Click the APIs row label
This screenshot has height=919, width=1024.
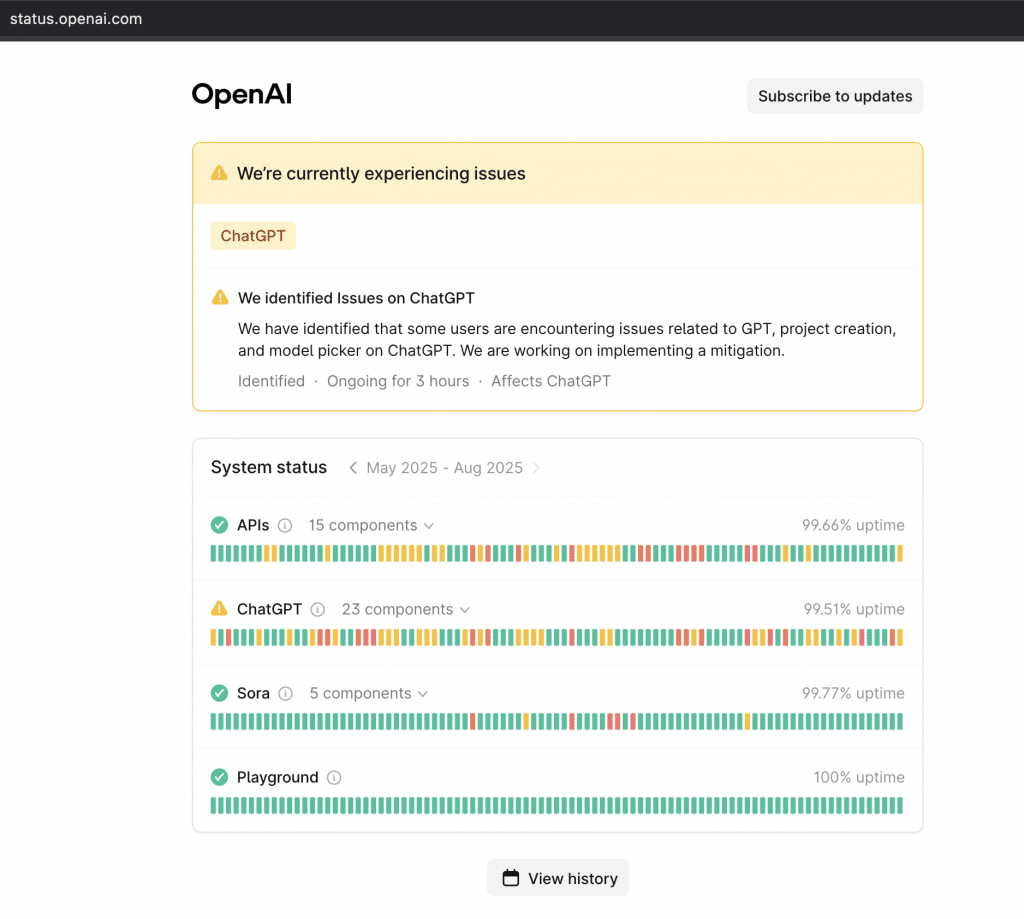253,526
